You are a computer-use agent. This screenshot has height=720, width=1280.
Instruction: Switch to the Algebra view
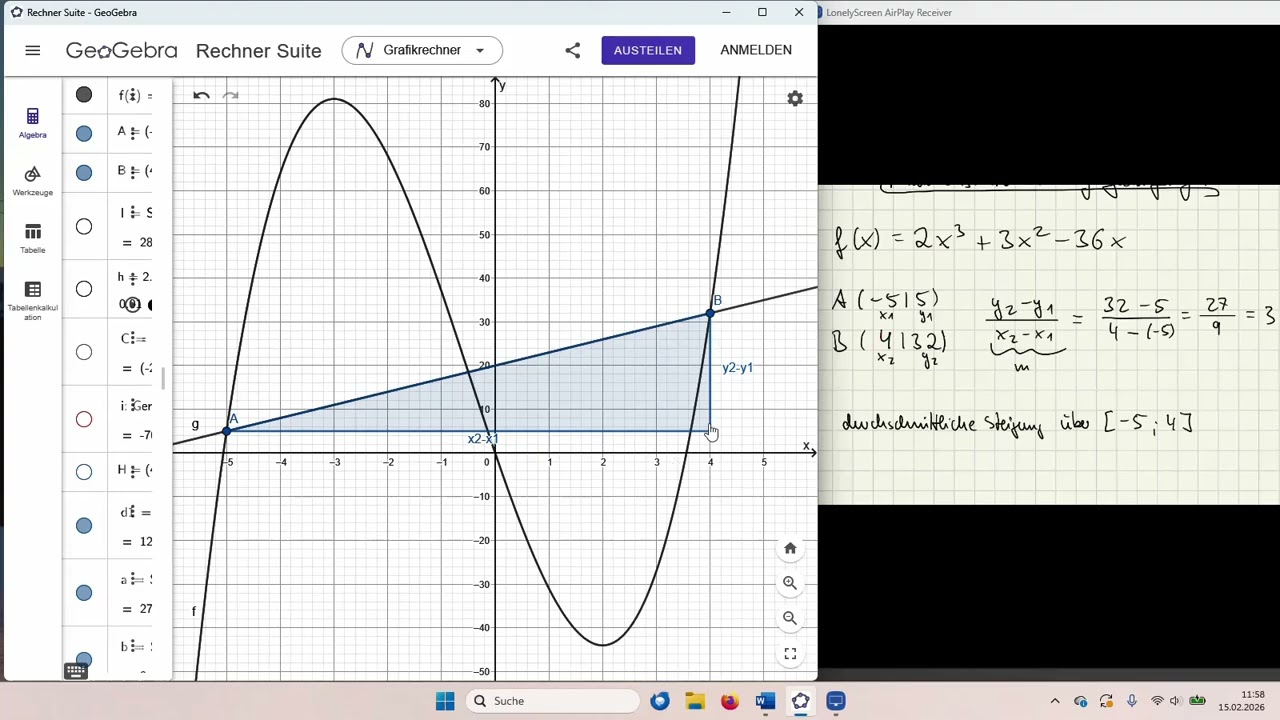click(33, 123)
